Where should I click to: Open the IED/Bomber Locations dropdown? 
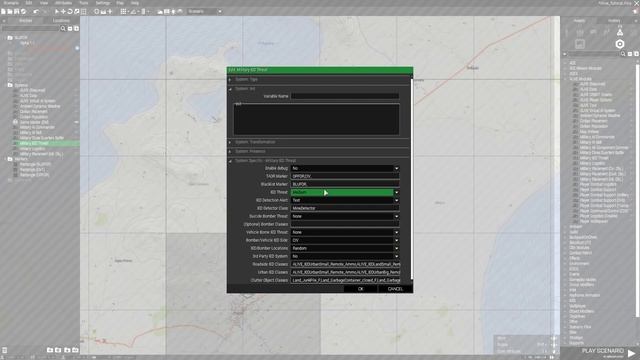click(x=396, y=248)
